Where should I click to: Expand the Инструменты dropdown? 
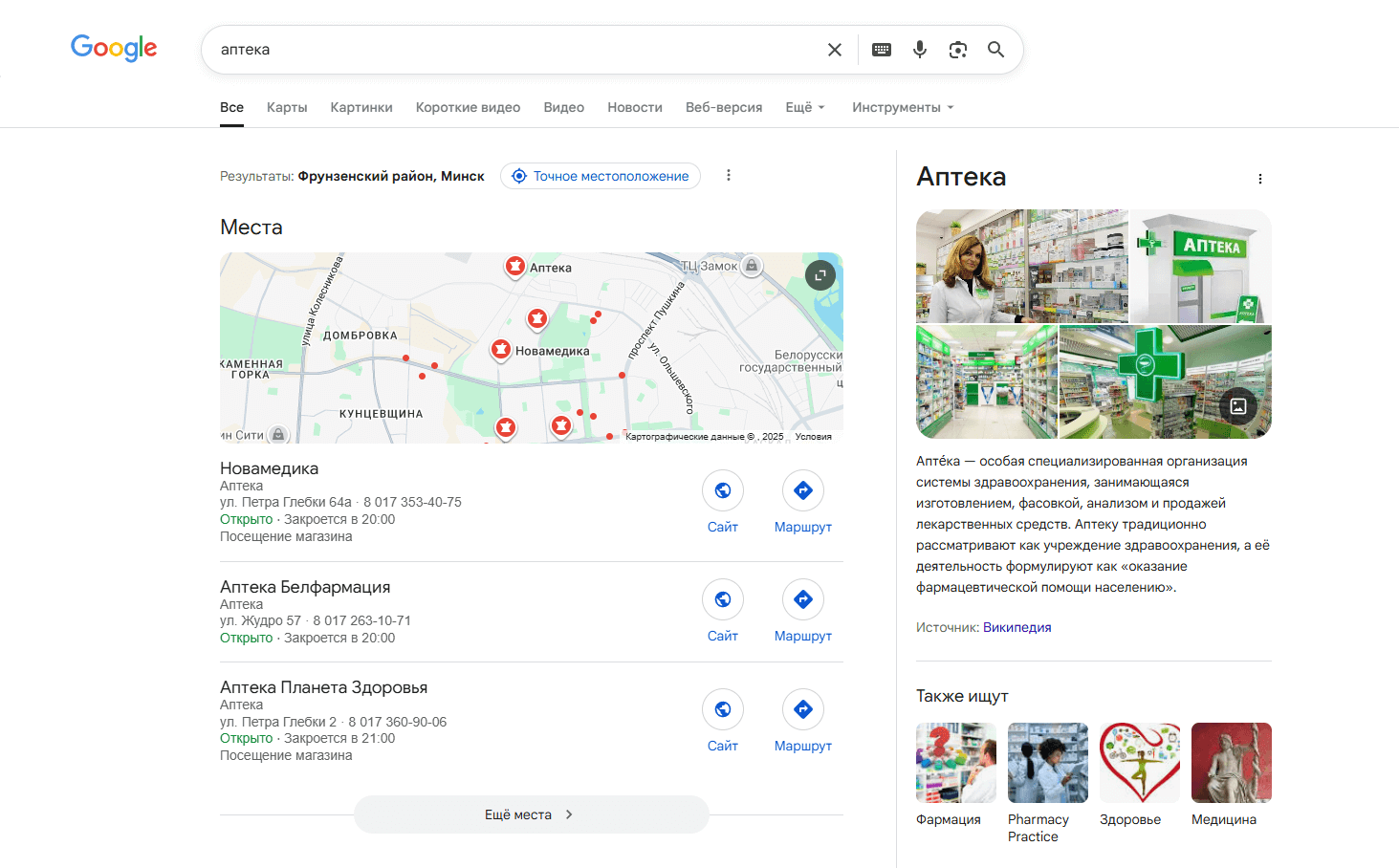tap(903, 107)
